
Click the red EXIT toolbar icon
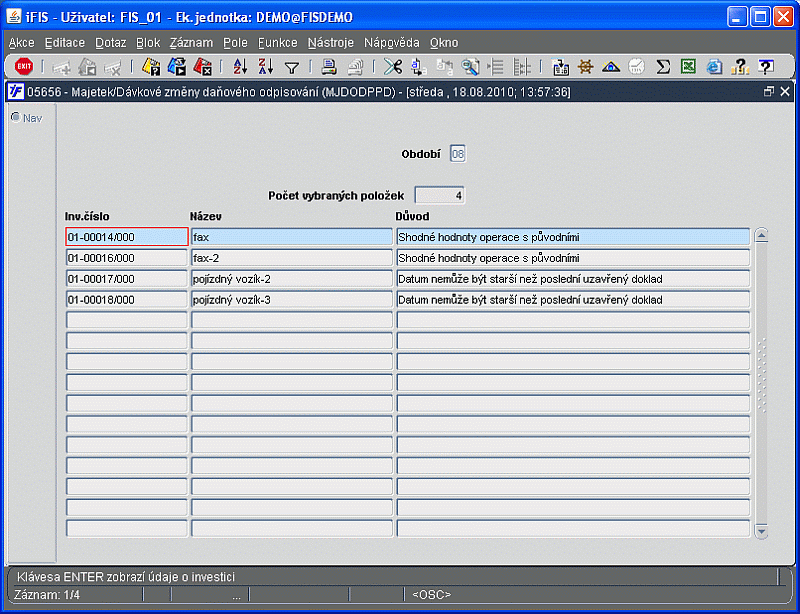click(x=23, y=66)
